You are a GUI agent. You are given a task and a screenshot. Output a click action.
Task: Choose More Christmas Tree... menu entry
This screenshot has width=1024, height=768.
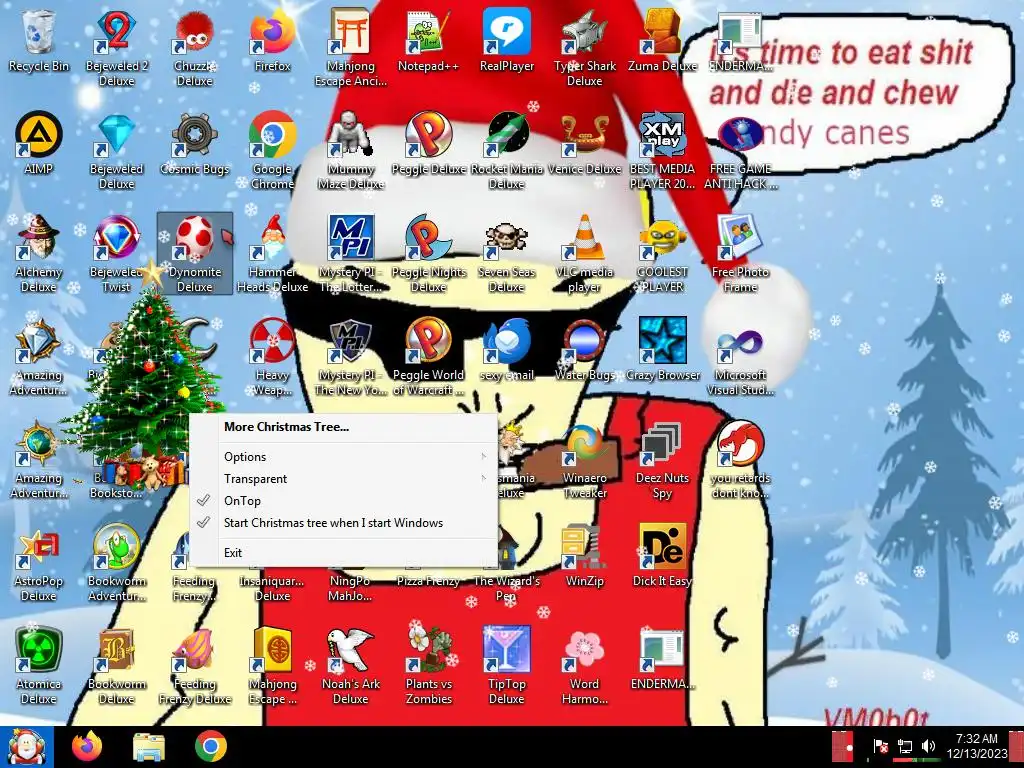[x=343, y=427]
